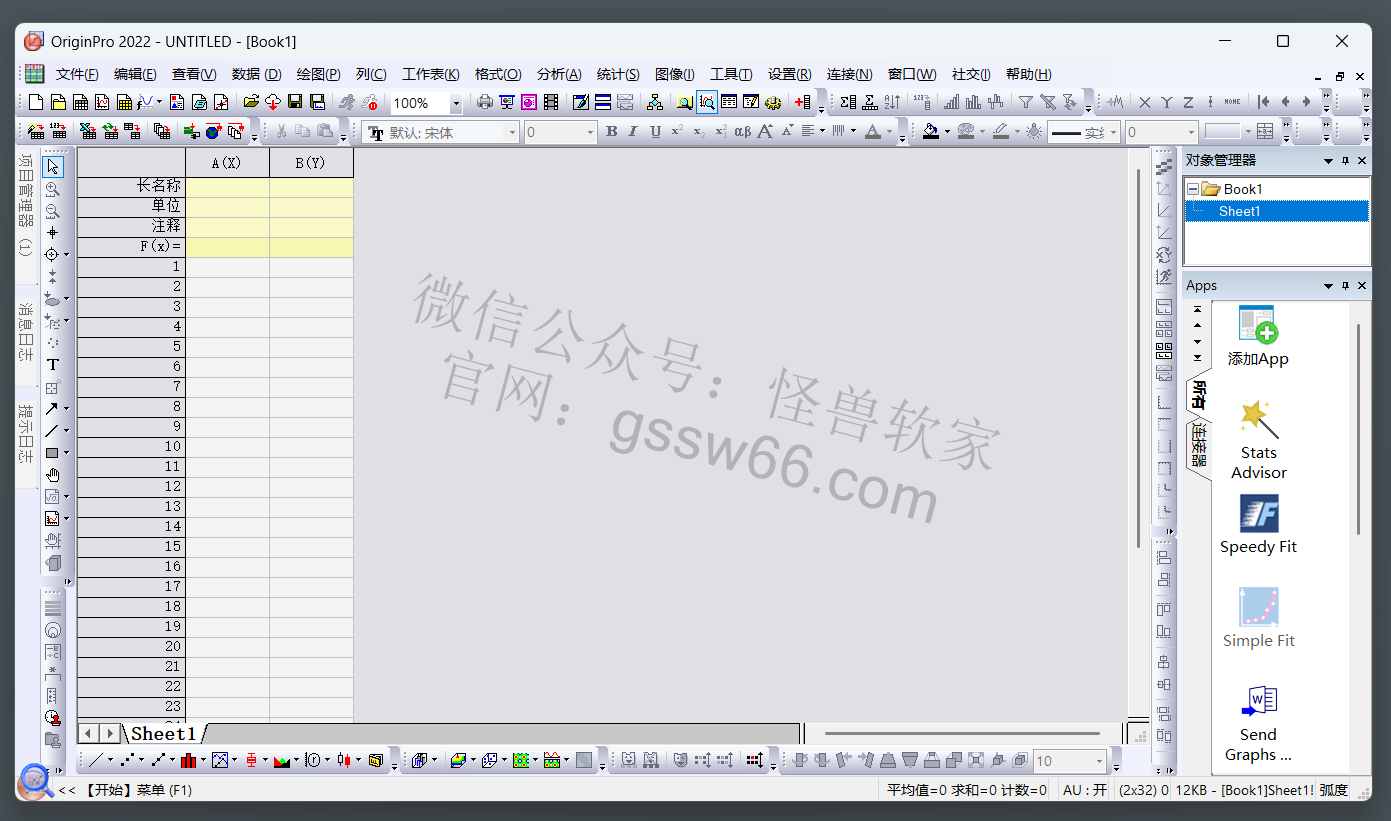Click the Sigma column statistics icon
This screenshot has width=1391, height=821.
(x=848, y=102)
